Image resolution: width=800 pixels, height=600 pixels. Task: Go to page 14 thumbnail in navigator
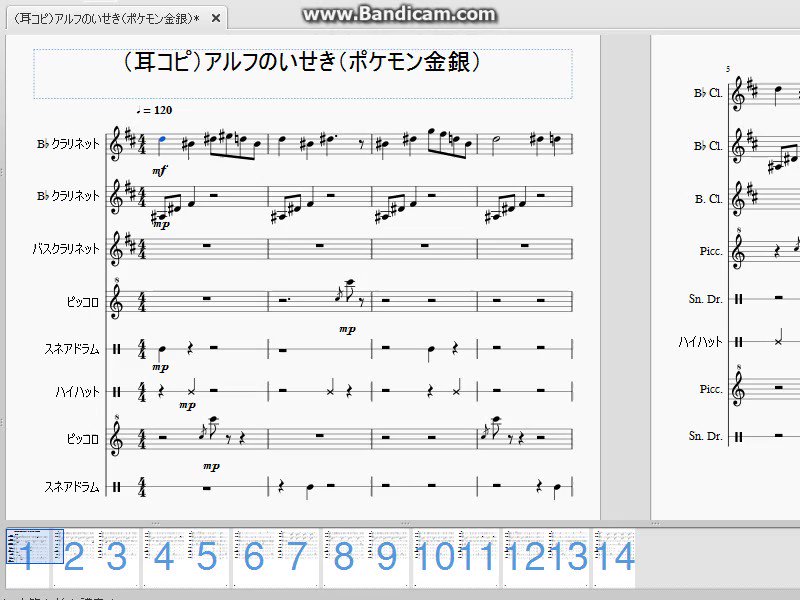pos(615,558)
